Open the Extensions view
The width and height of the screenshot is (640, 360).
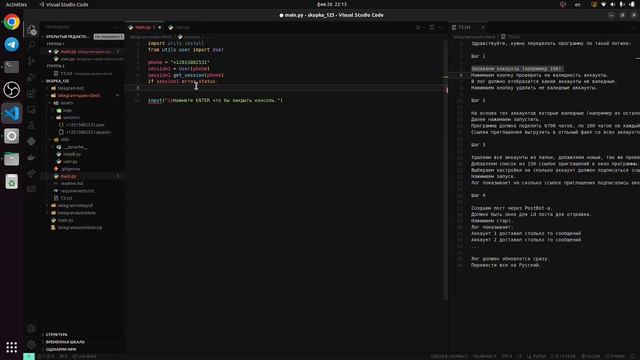[x=31, y=93]
